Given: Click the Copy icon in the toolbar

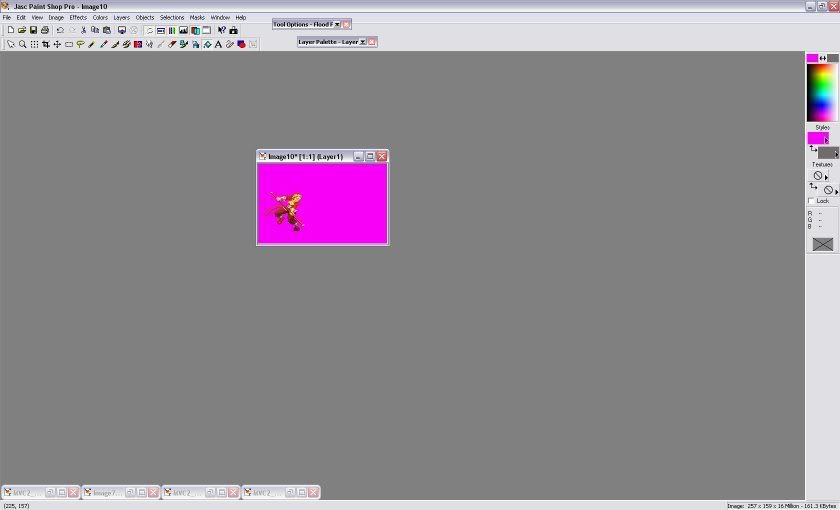Looking at the screenshot, I should tap(95, 31).
